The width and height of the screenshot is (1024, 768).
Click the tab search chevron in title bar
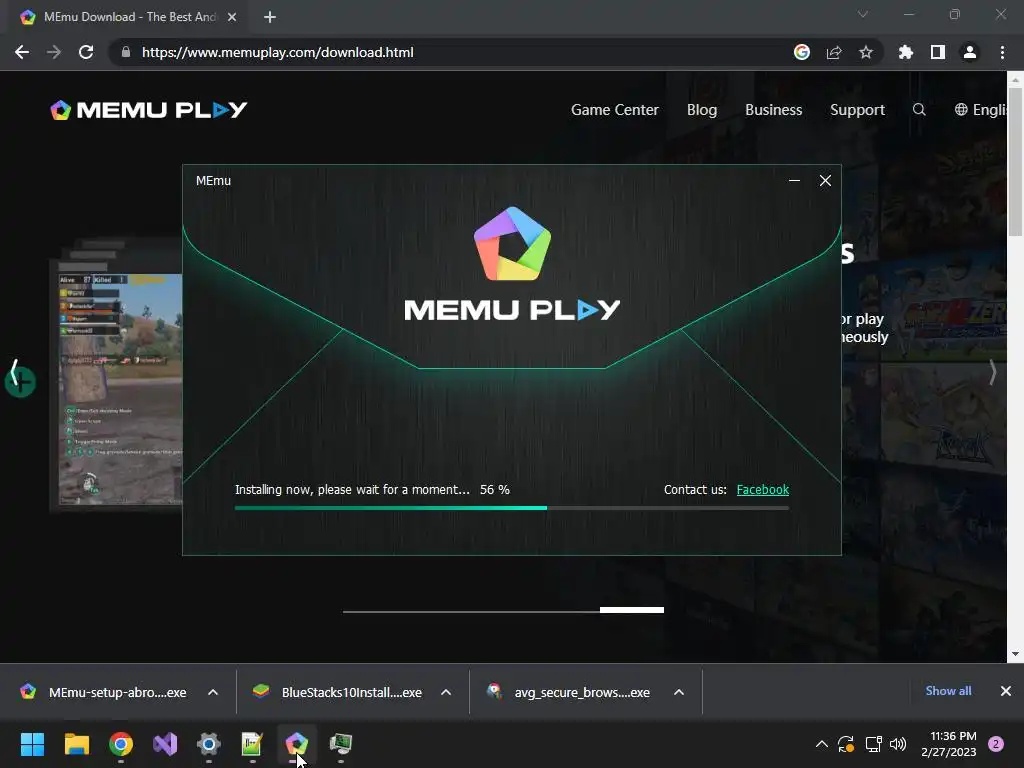coord(863,14)
